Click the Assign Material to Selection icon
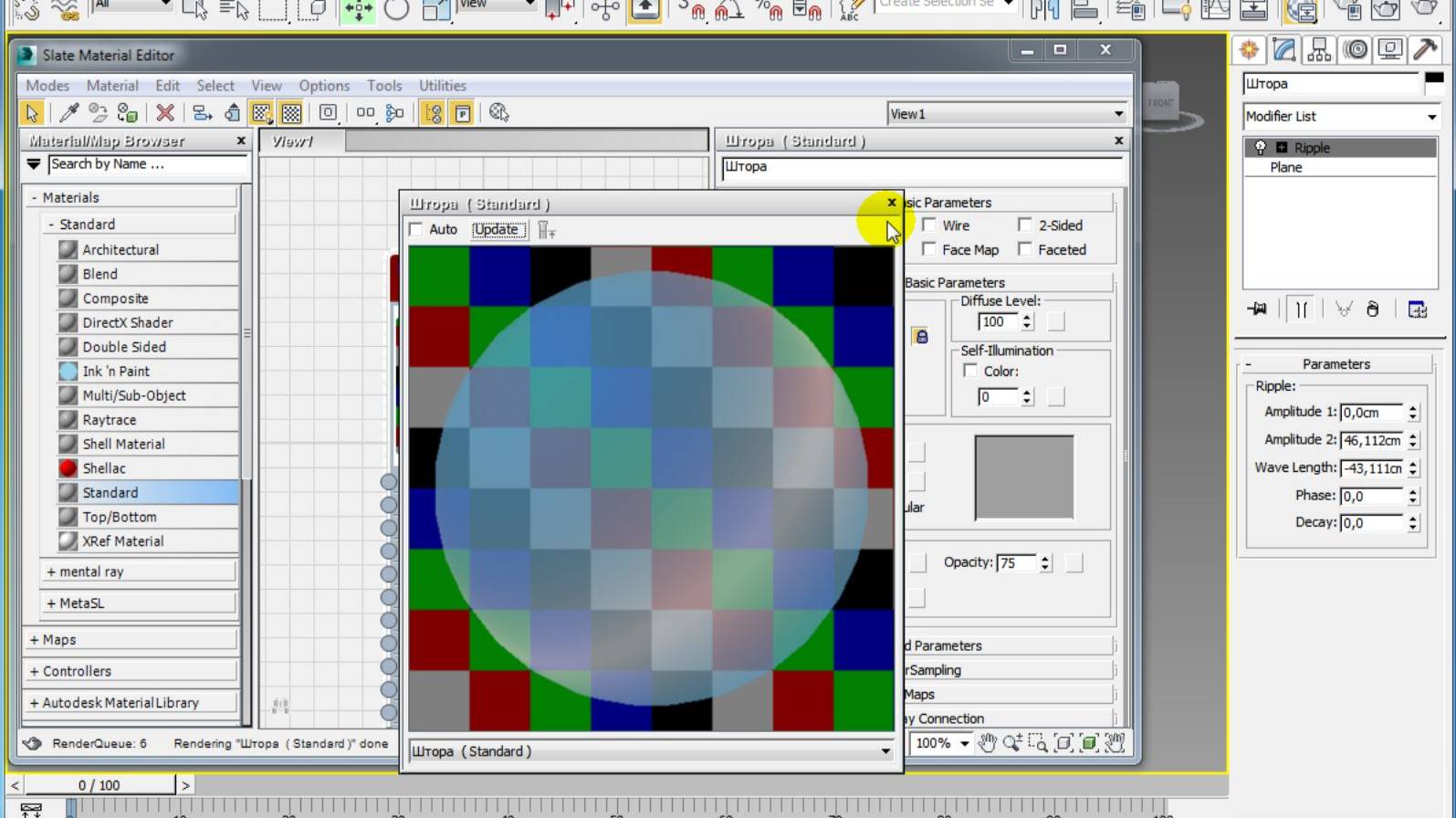Image resolution: width=1456 pixels, height=818 pixels. (128, 113)
